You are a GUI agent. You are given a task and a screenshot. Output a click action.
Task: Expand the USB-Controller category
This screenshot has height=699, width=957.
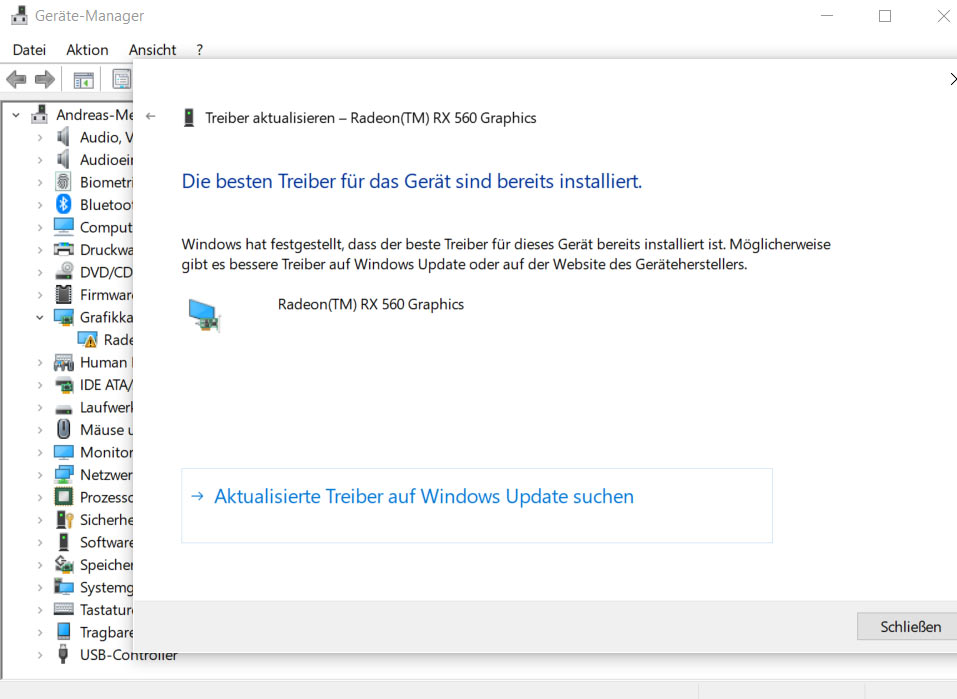point(40,655)
